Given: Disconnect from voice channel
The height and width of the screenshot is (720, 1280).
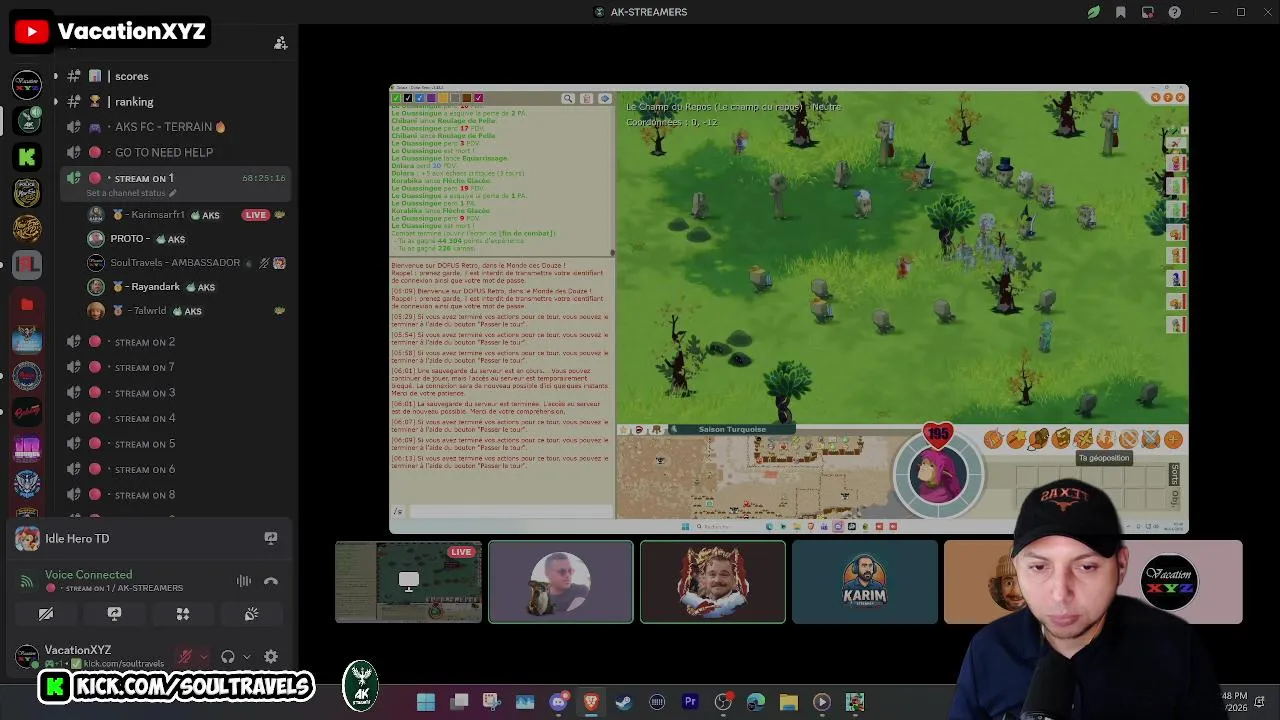Looking at the screenshot, I should [270, 581].
